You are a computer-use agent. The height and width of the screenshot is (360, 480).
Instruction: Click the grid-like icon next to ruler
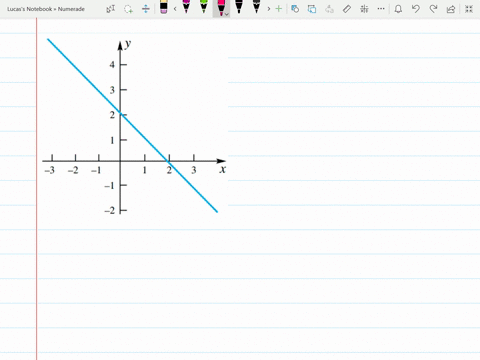[x=364, y=9]
